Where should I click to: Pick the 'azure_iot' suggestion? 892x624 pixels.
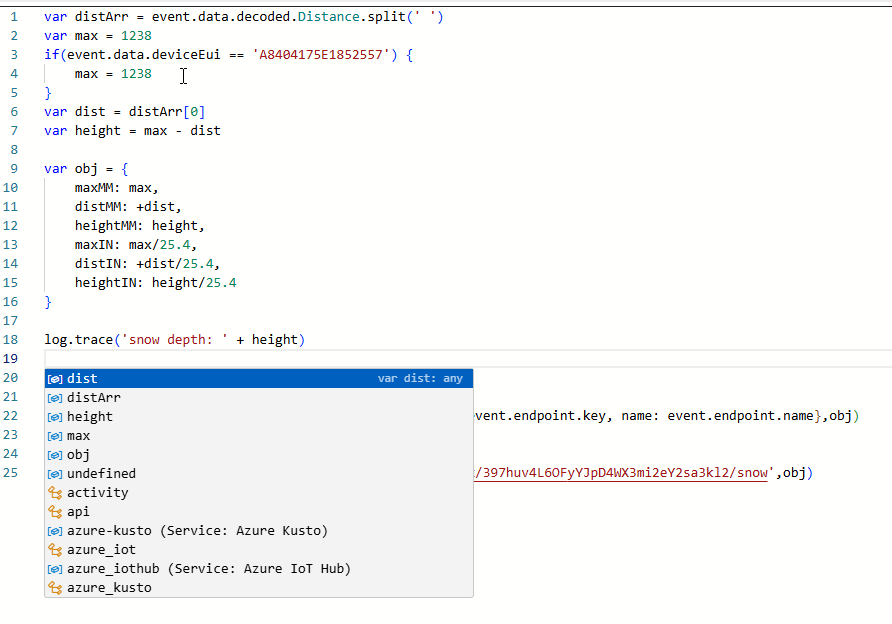(x=259, y=549)
